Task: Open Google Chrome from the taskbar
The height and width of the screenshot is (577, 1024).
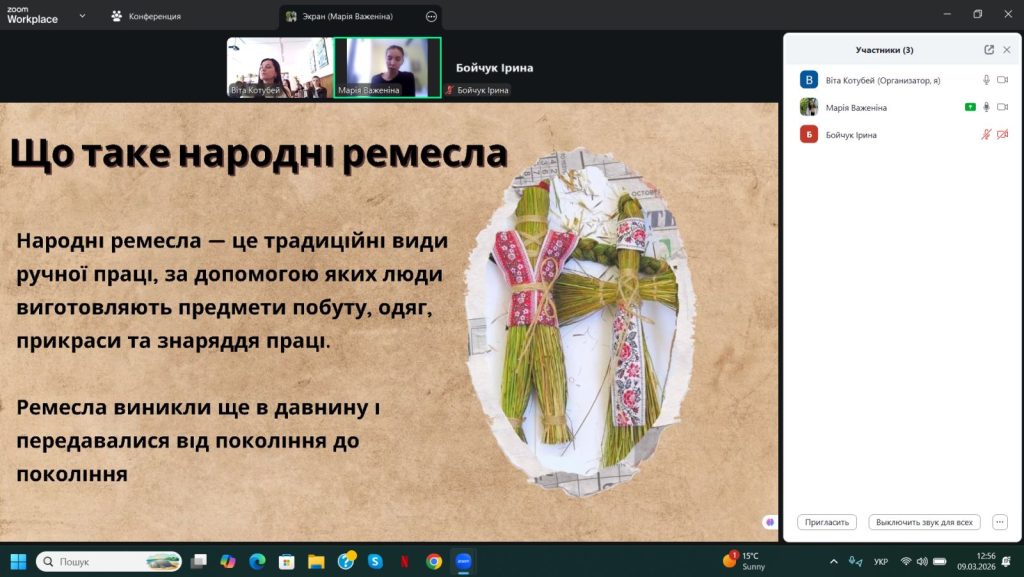Action: [434, 561]
